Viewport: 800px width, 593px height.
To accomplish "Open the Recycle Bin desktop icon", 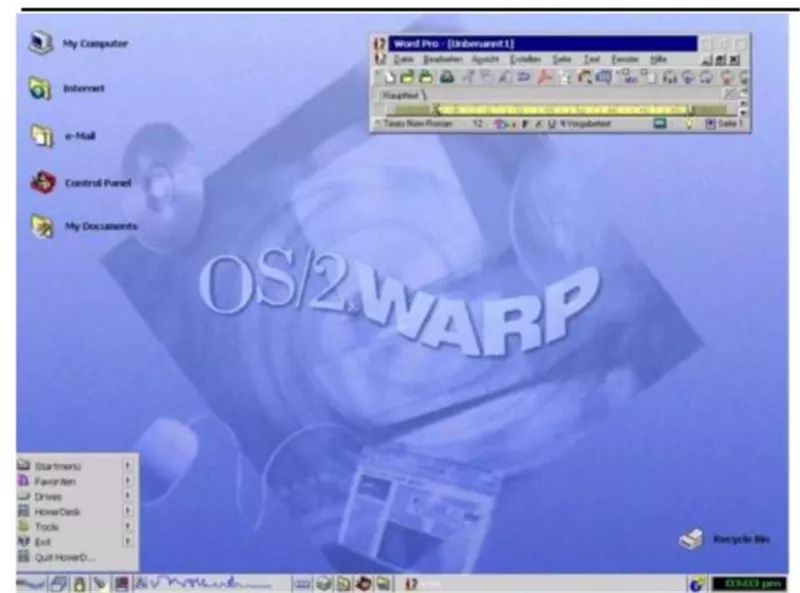I will (691, 539).
